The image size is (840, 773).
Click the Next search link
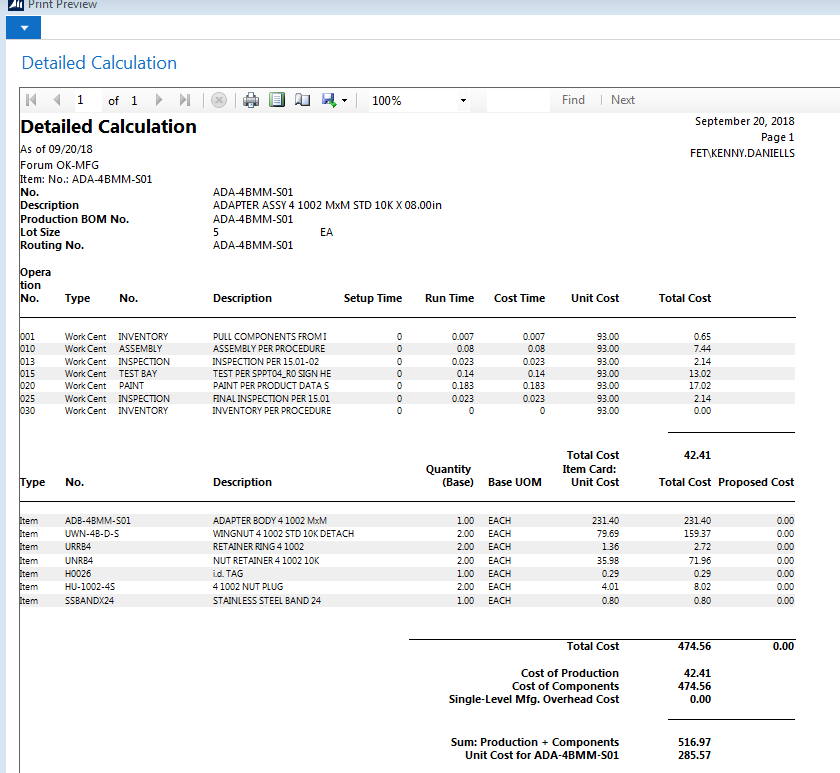622,100
